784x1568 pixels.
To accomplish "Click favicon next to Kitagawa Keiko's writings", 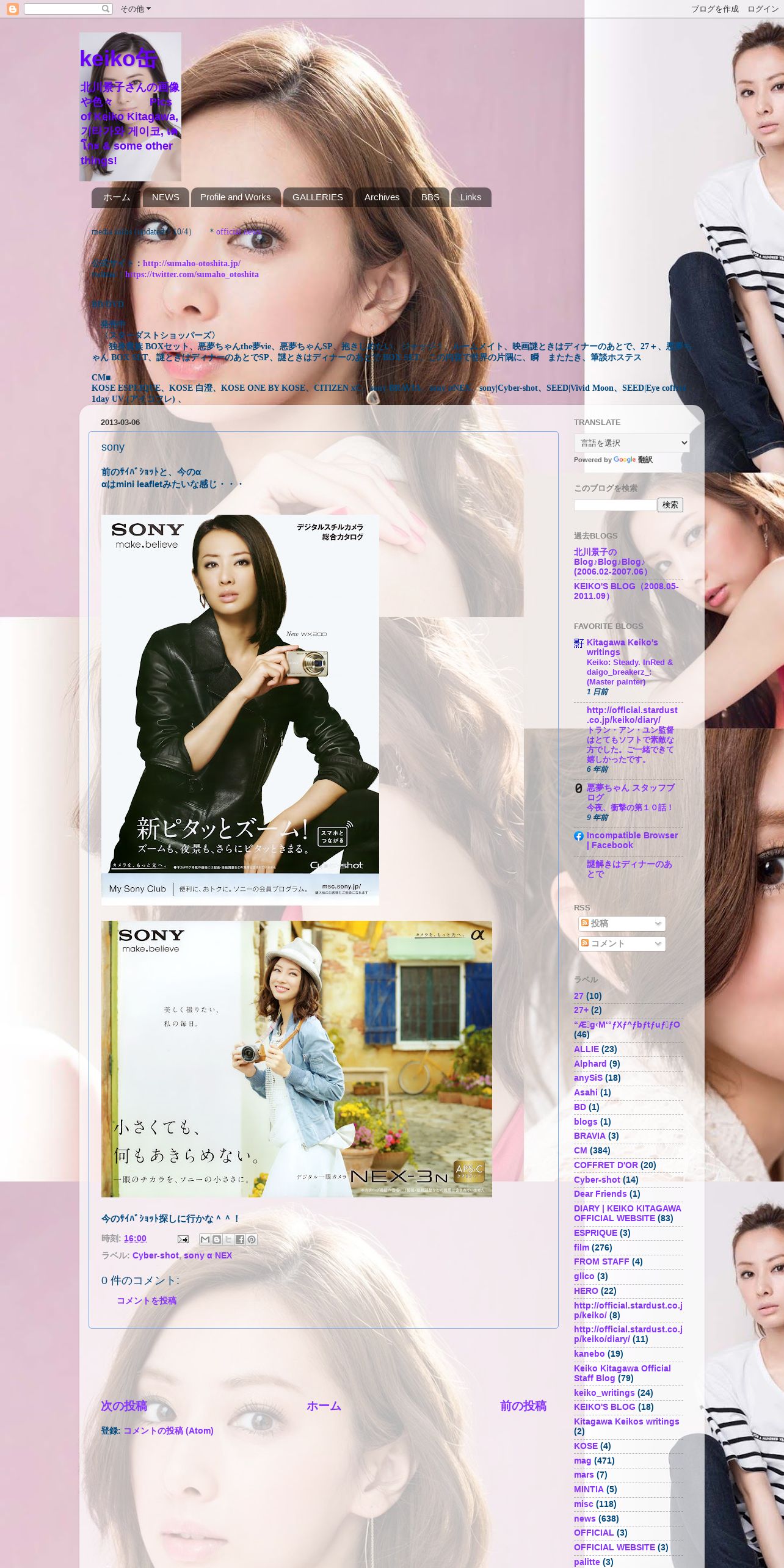I will click(579, 643).
